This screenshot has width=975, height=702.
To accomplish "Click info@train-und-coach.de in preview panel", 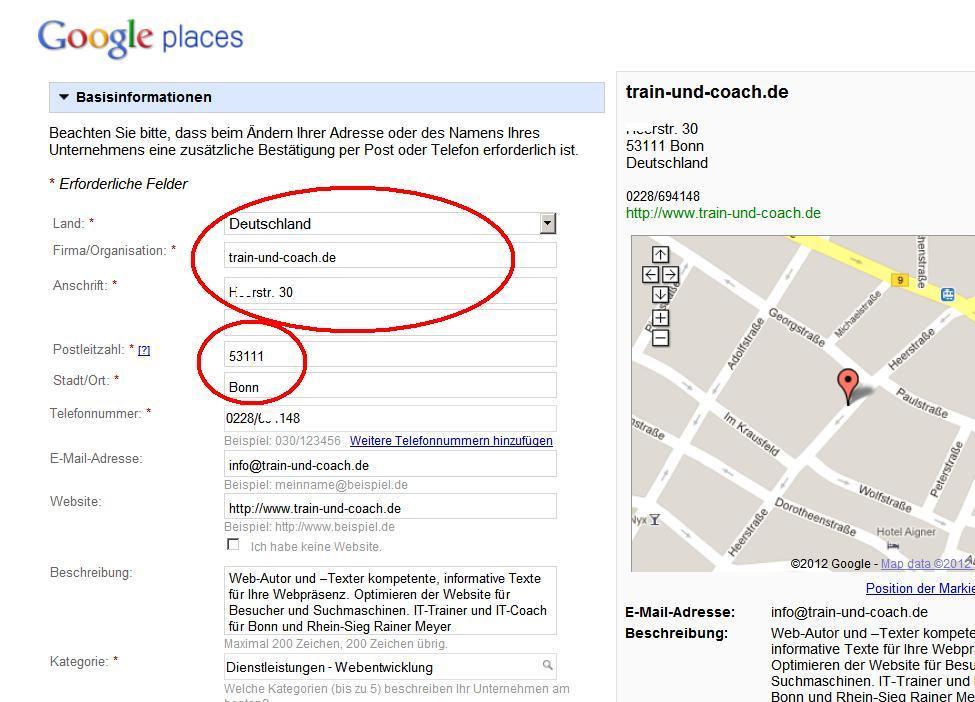I will point(849,612).
